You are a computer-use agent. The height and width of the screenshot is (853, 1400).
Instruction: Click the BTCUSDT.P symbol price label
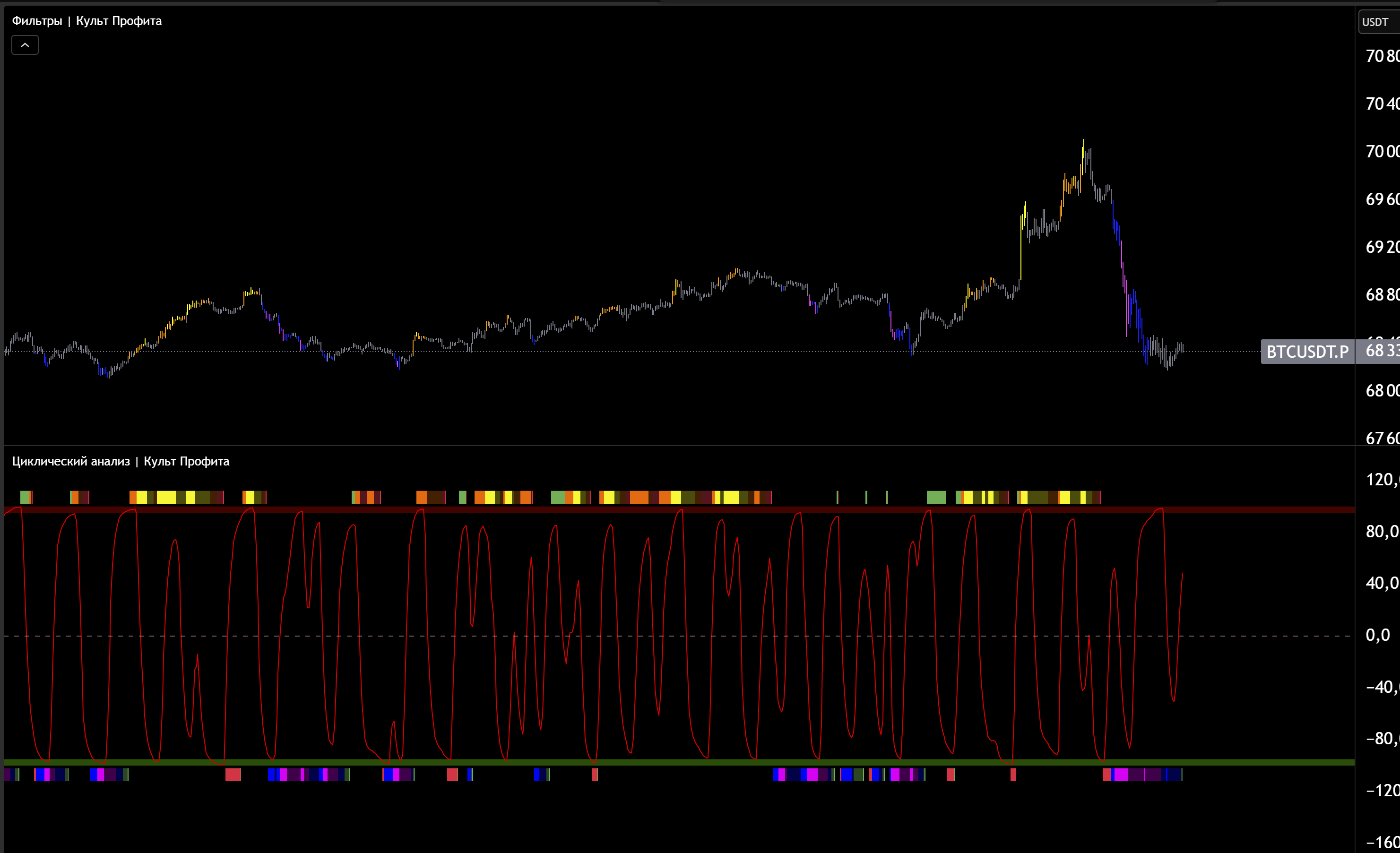pyautogui.click(x=1307, y=352)
